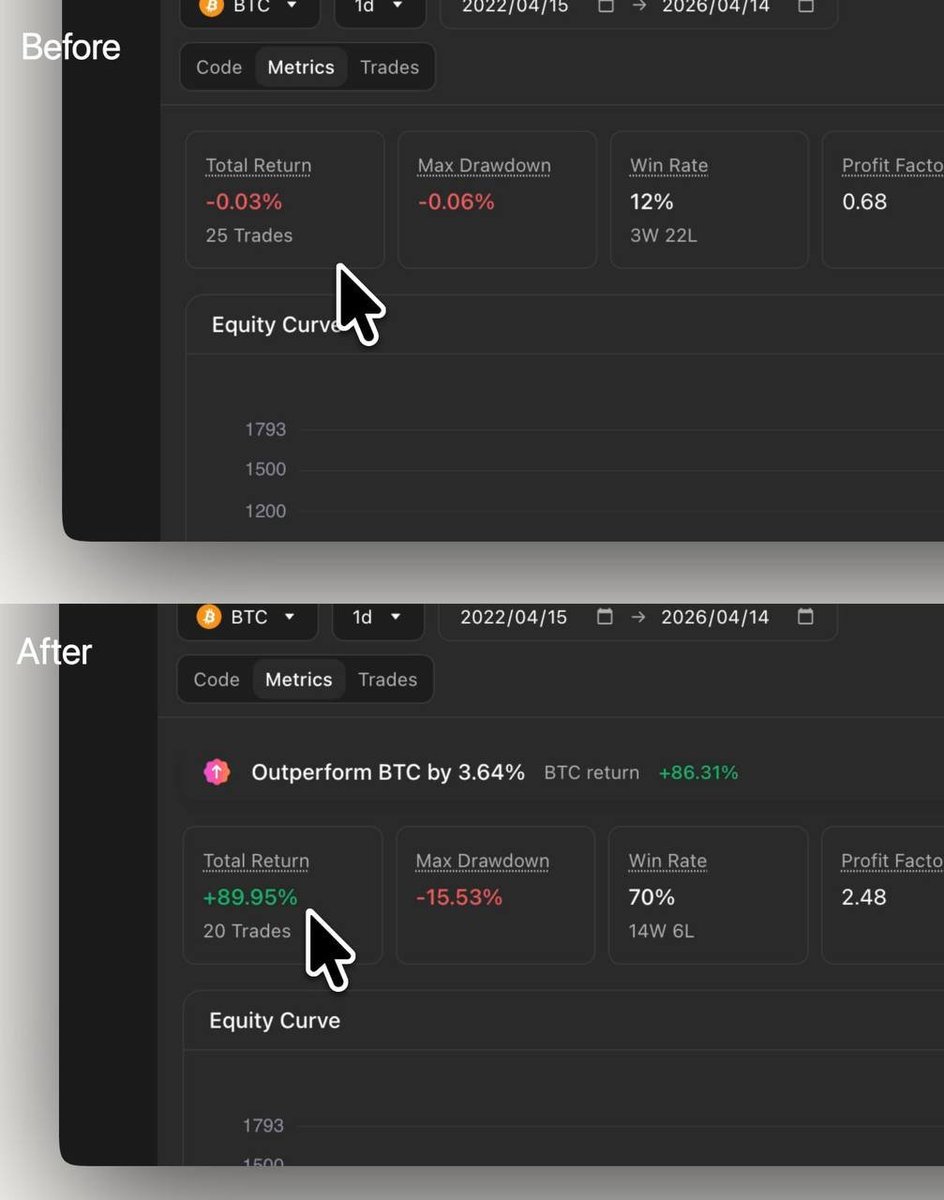Viewport: 944px width, 1200px height.
Task: Click end date calendar icon in Before panel
Action: (806, 6)
